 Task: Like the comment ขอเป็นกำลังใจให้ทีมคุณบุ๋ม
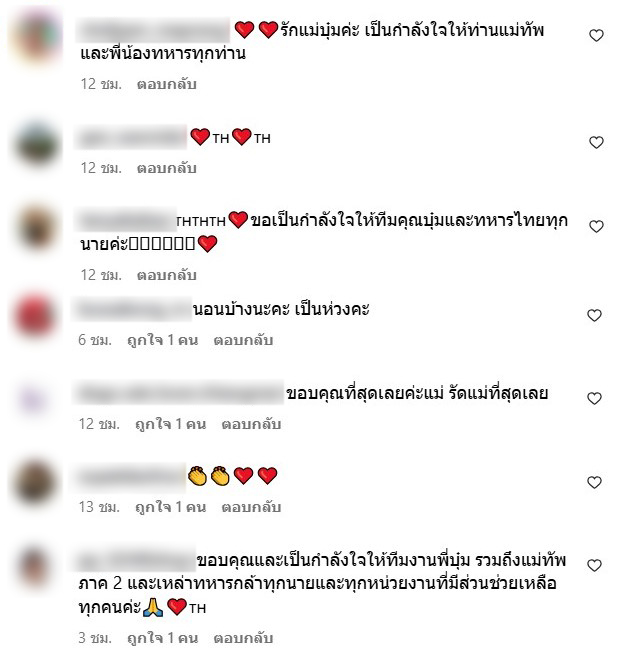(x=596, y=226)
